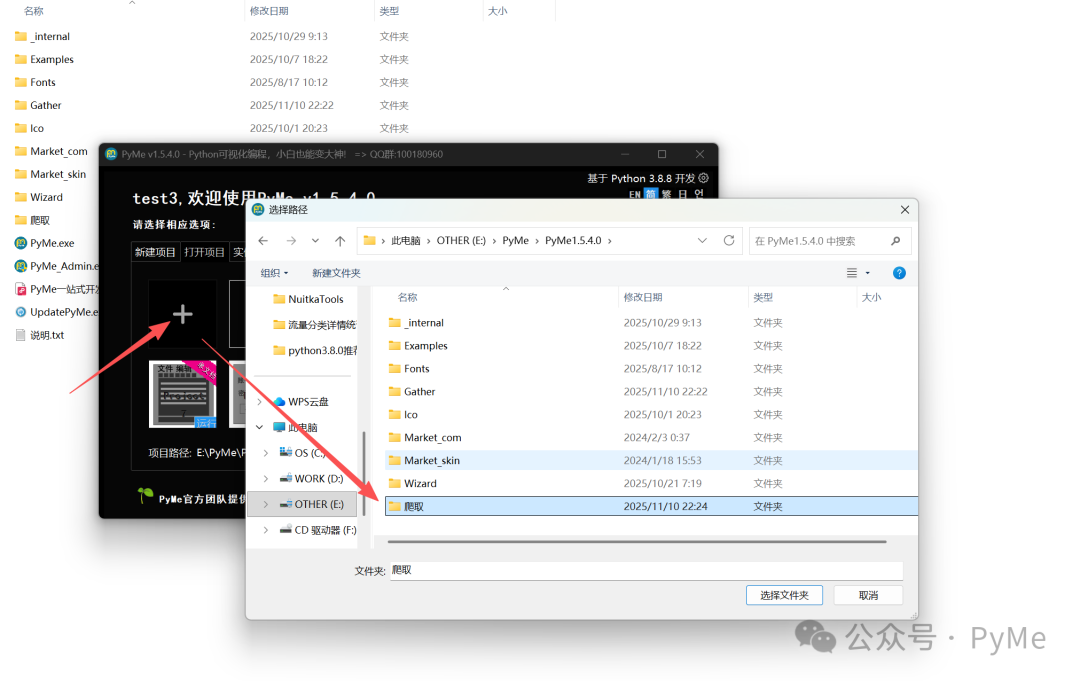Click the back navigation arrow in the dialog

tap(263, 240)
